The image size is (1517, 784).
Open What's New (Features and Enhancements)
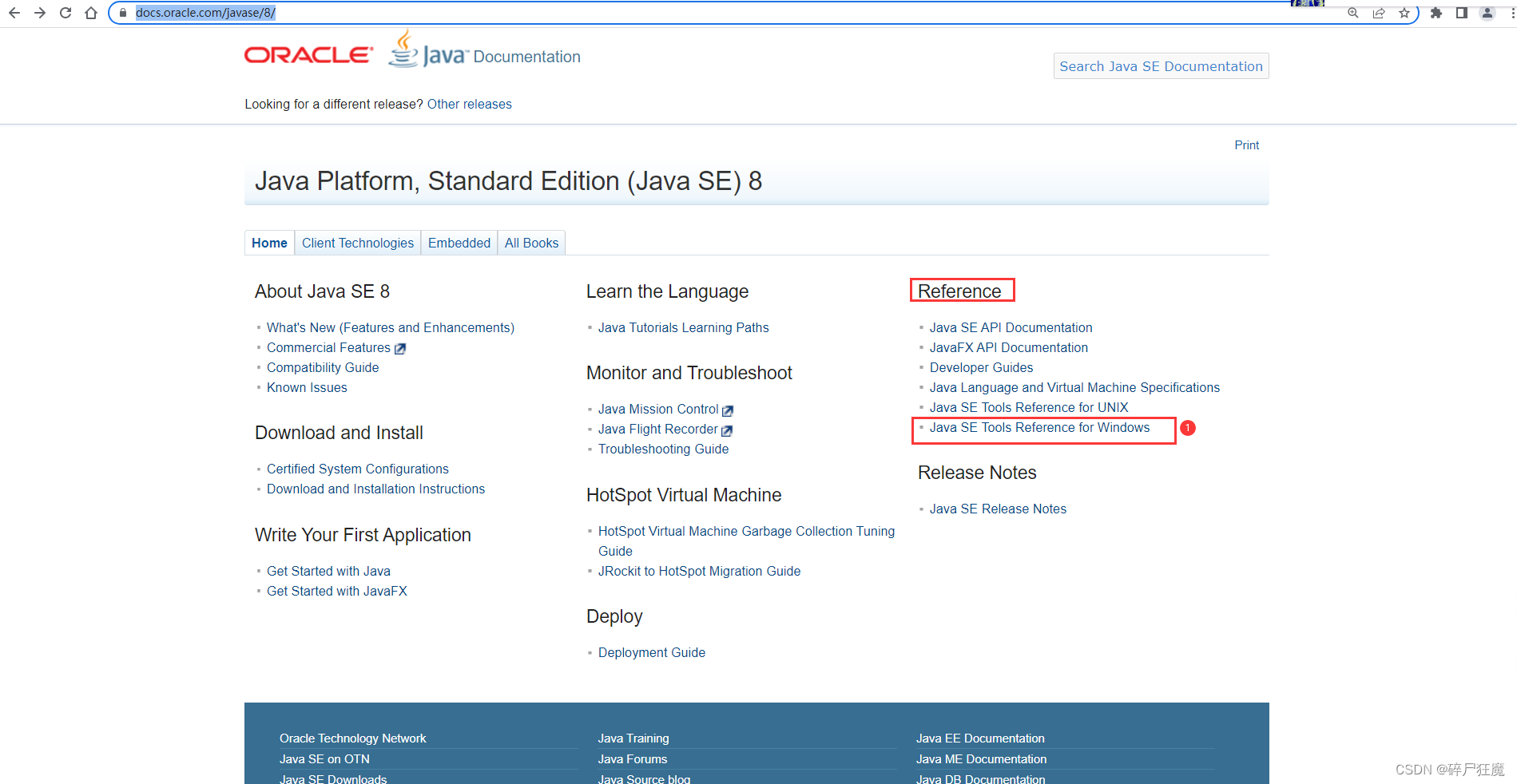(391, 327)
